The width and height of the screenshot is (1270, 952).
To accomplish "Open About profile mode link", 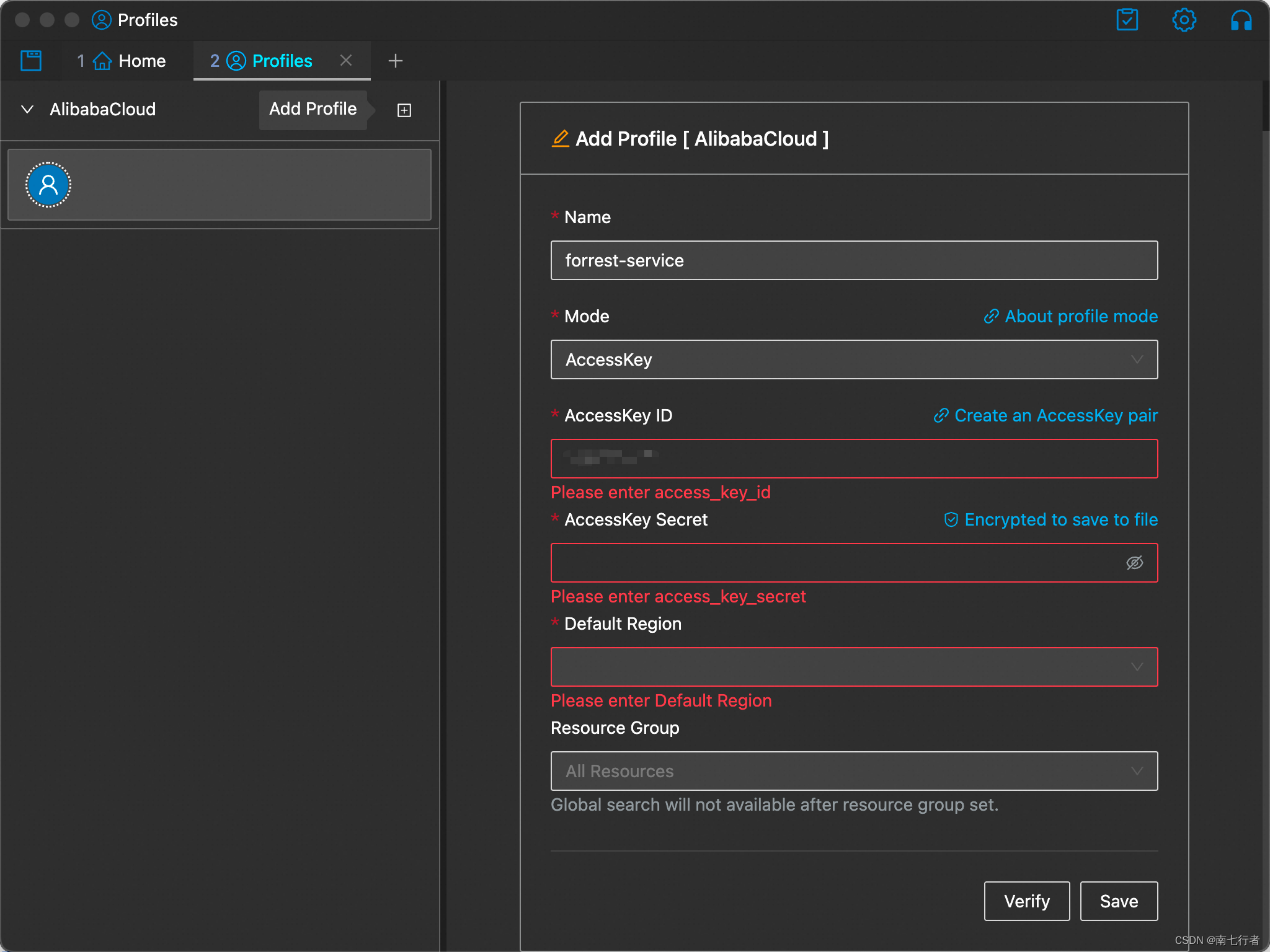I will pos(1070,316).
